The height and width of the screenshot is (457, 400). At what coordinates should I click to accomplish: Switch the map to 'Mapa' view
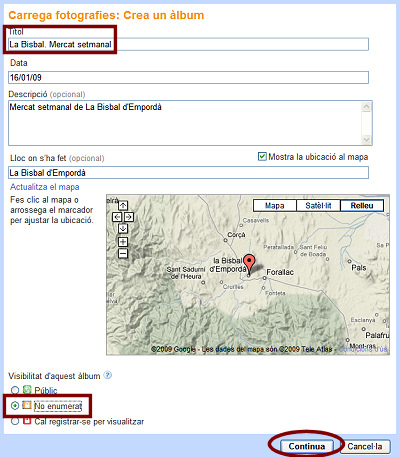(x=275, y=206)
